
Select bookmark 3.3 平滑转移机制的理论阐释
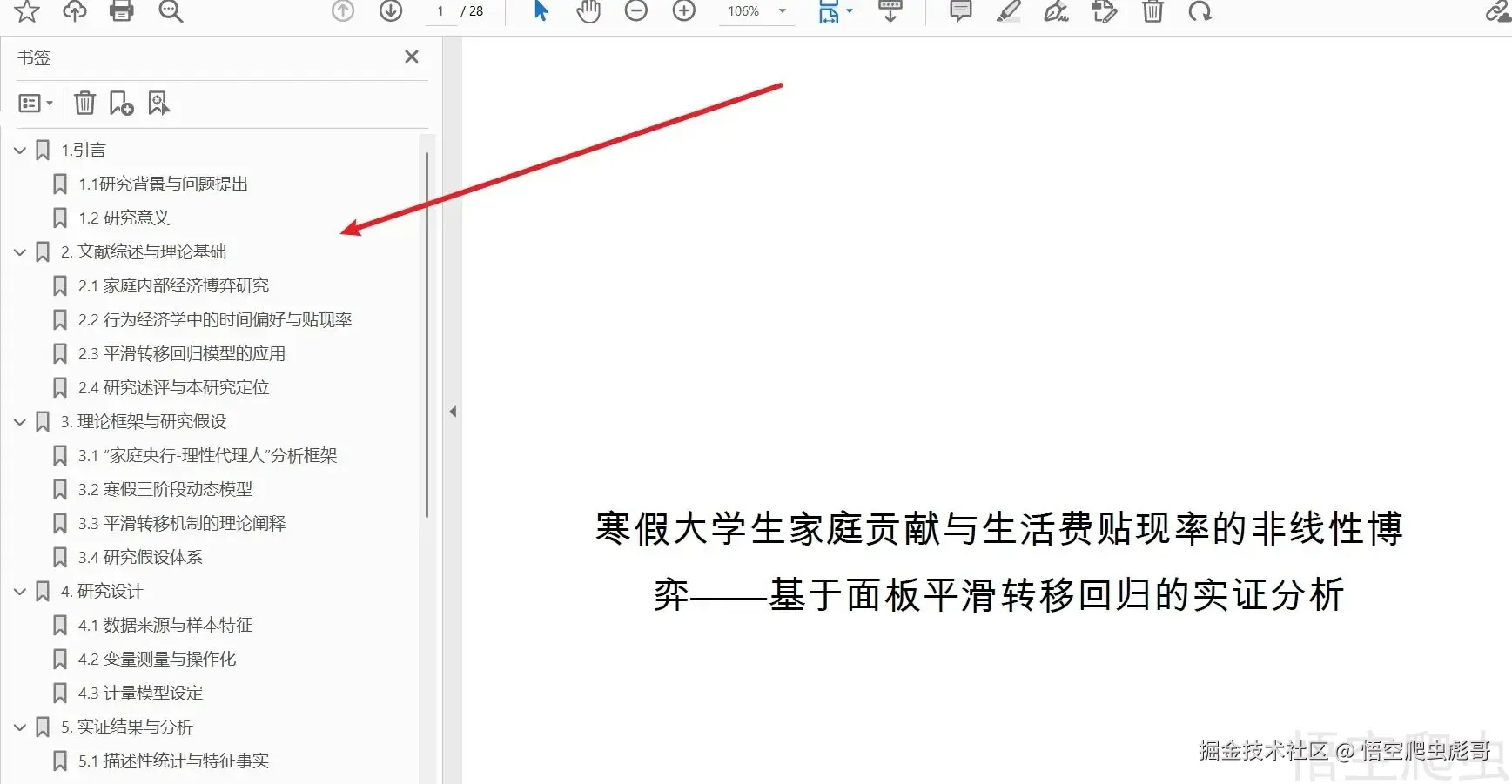point(182,524)
